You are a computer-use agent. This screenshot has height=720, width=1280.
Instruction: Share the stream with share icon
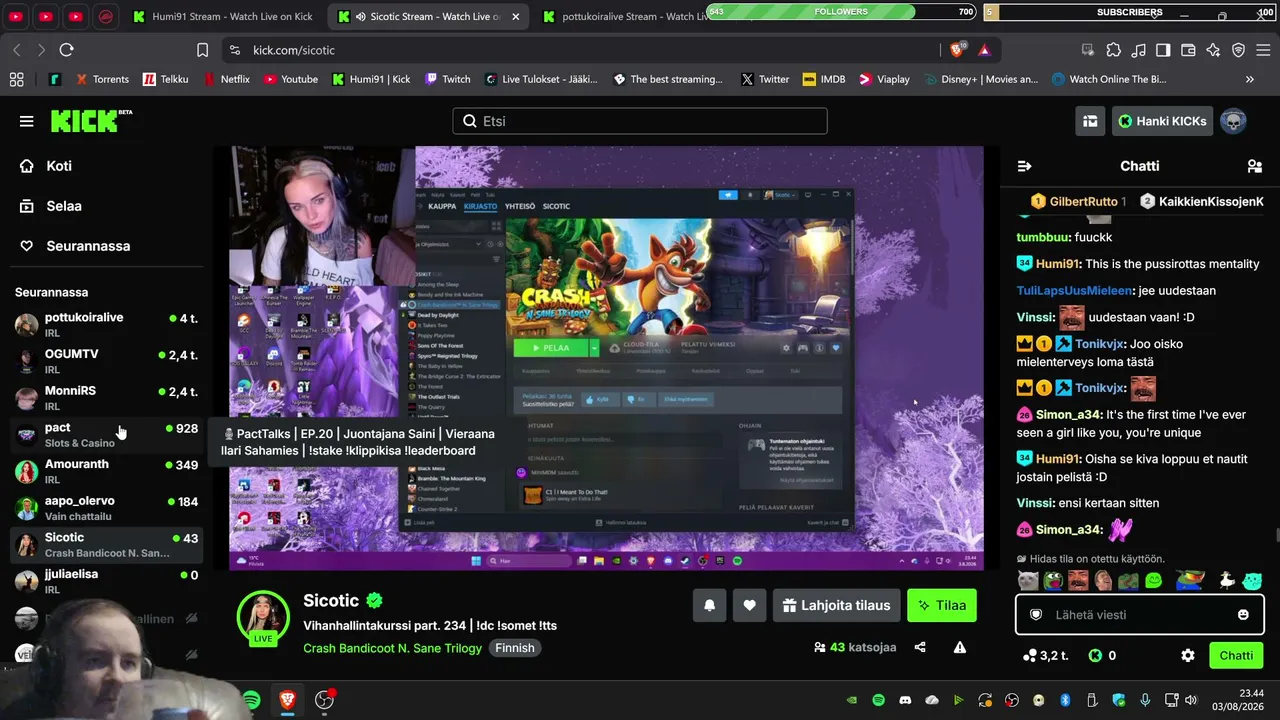[920, 647]
